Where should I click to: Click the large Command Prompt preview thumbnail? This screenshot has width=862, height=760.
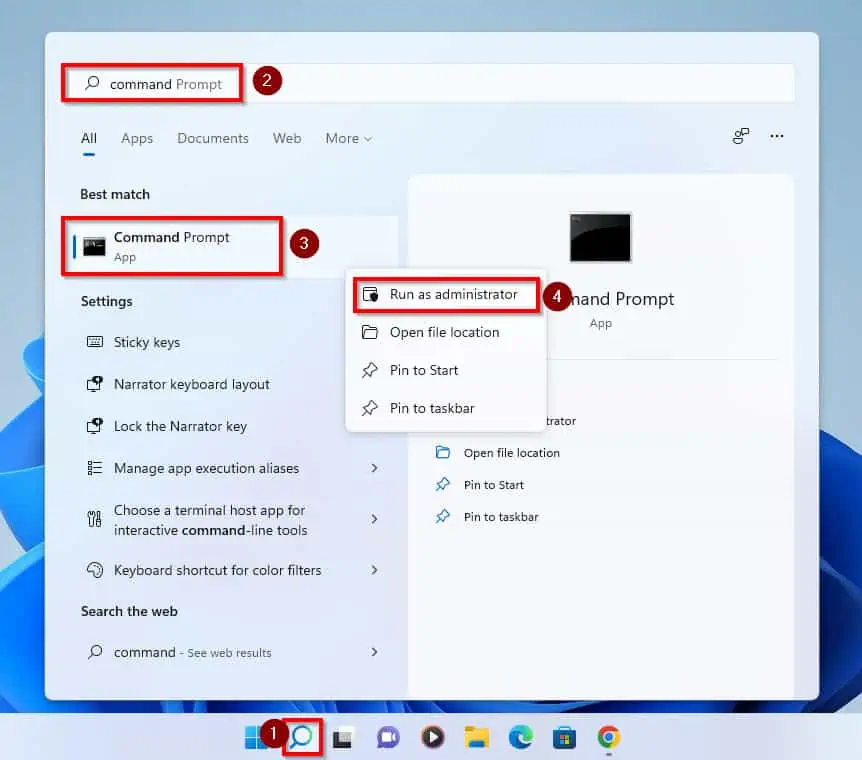click(x=600, y=238)
